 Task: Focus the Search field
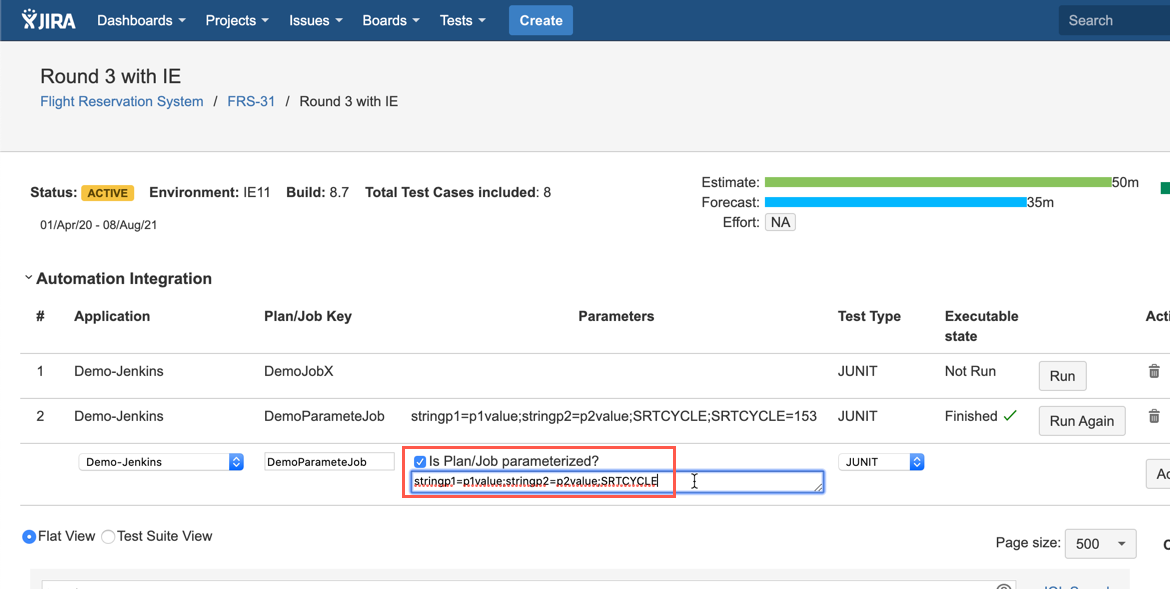tap(1114, 20)
